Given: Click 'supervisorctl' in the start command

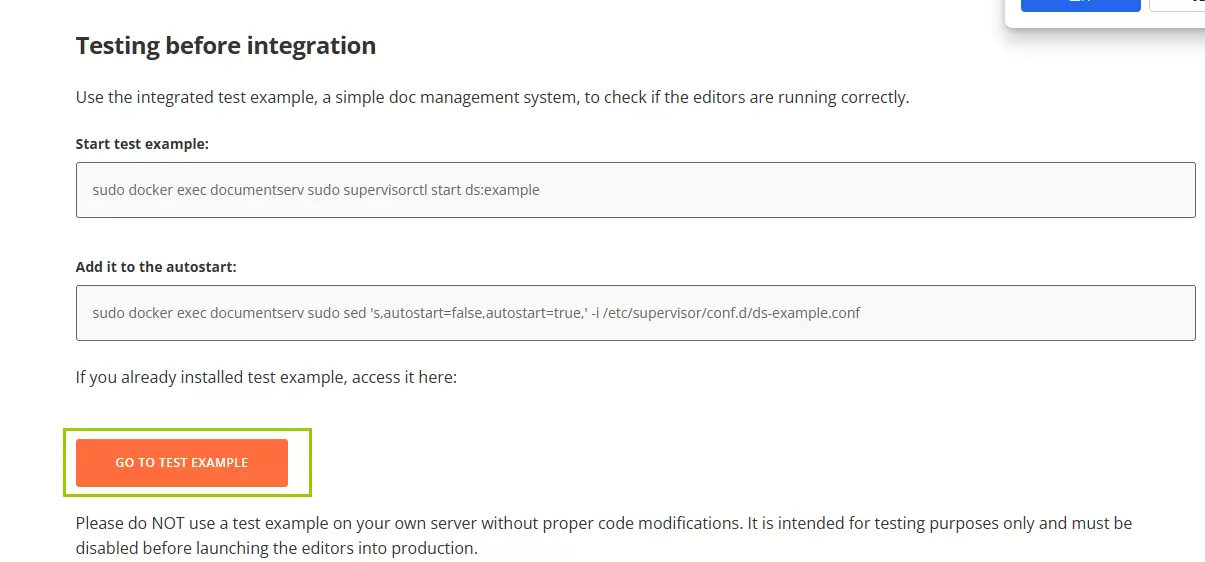Looking at the screenshot, I should [385, 190].
